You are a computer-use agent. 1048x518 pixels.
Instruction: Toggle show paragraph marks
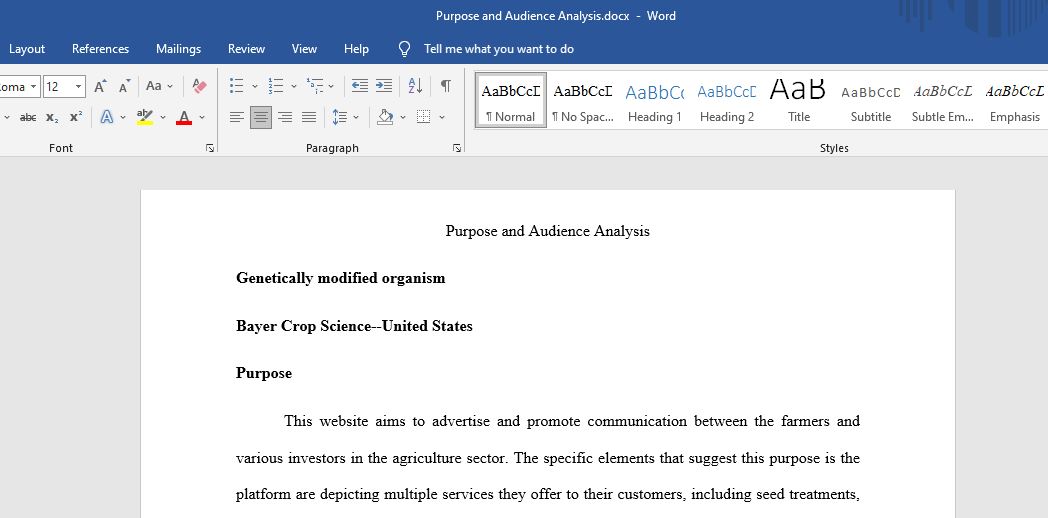tap(446, 86)
